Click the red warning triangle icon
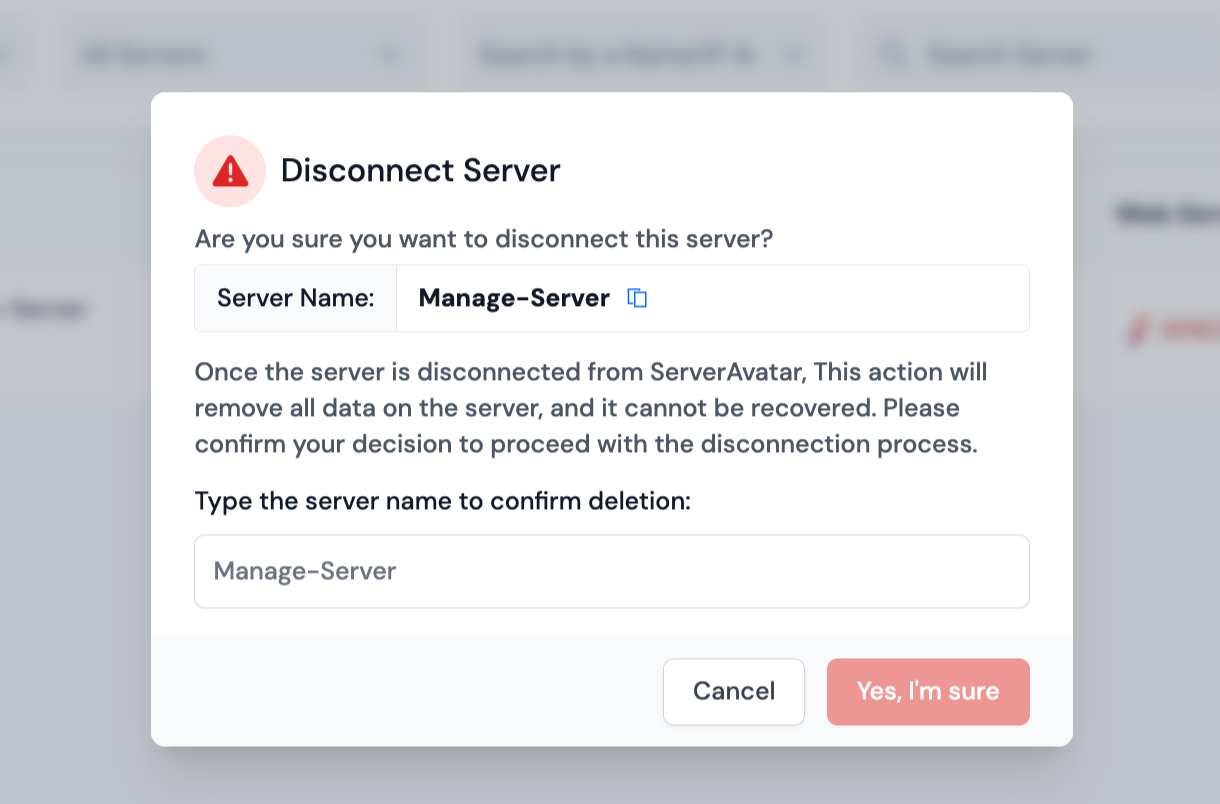The width and height of the screenshot is (1220, 804). tap(230, 171)
